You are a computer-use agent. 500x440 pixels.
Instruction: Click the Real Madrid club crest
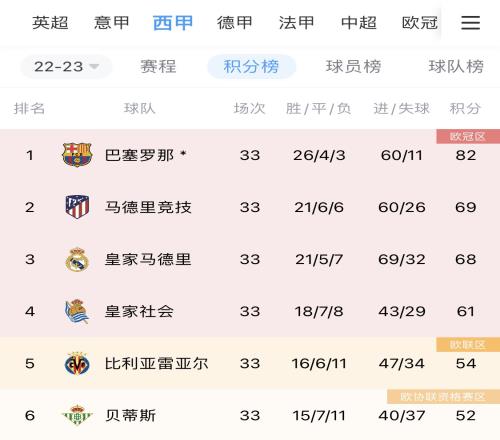coord(77,259)
